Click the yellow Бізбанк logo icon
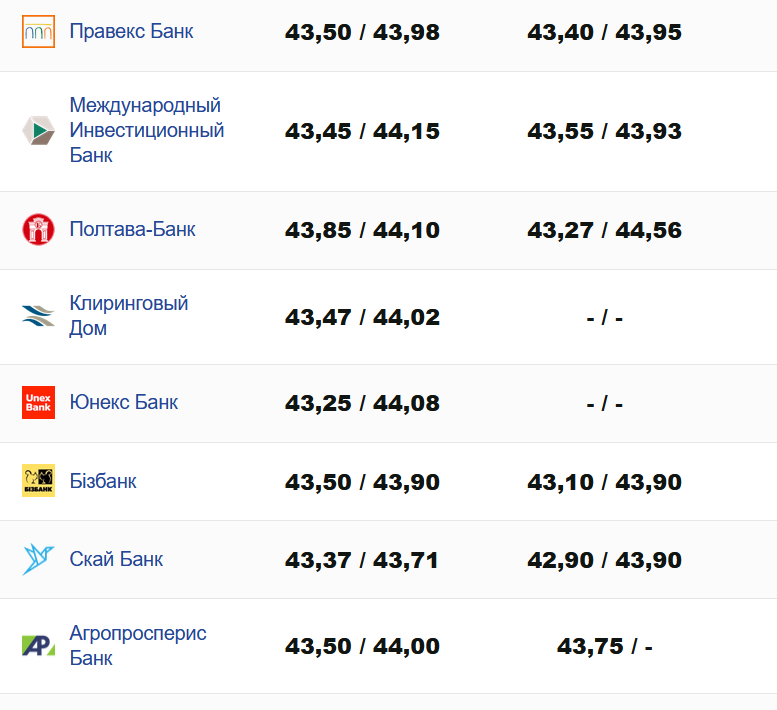The width and height of the screenshot is (777, 710). click(38, 481)
